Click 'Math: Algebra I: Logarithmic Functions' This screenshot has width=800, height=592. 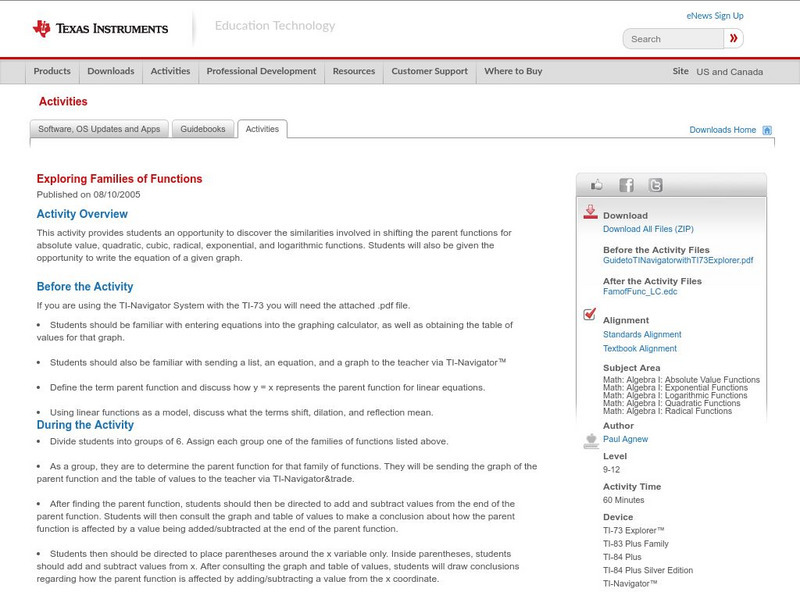click(x=675, y=395)
